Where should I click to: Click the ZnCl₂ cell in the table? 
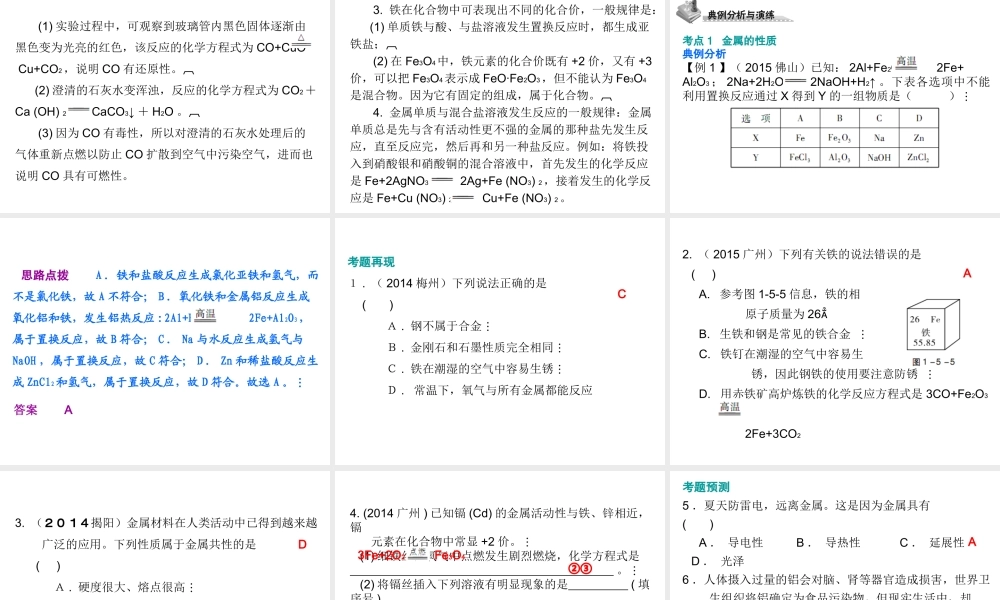[x=918, y=157]
